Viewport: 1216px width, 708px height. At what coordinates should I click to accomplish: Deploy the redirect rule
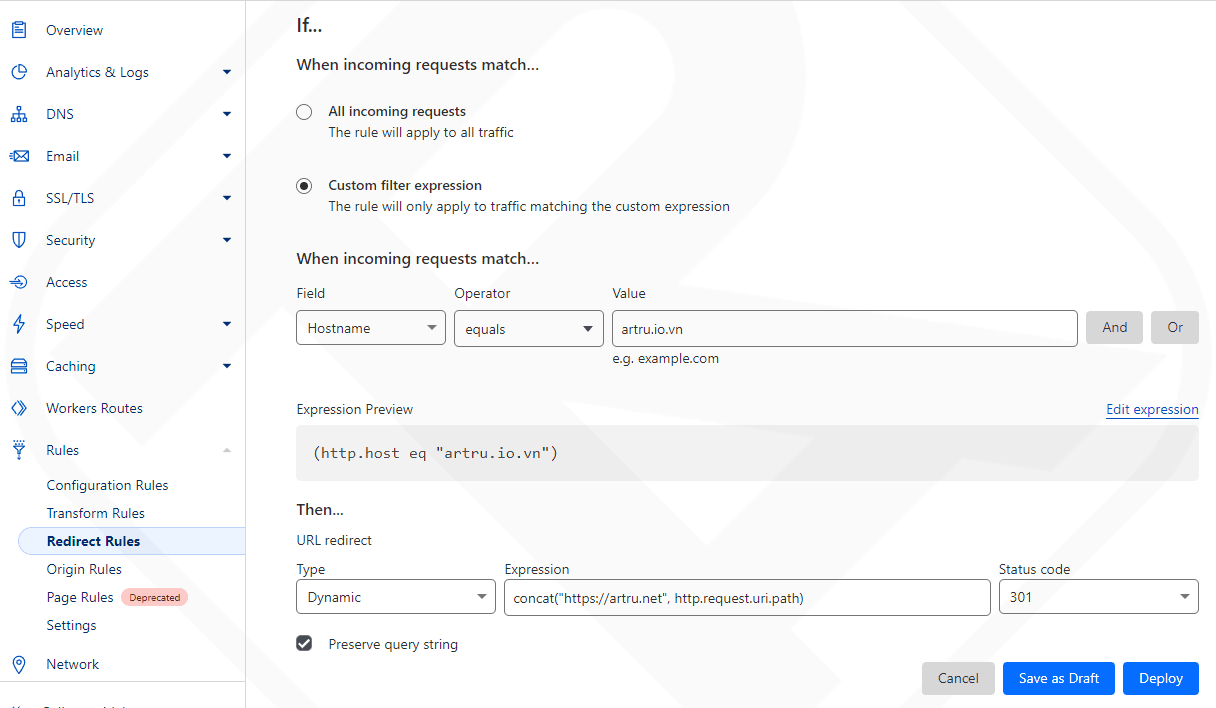(1161, 678)
